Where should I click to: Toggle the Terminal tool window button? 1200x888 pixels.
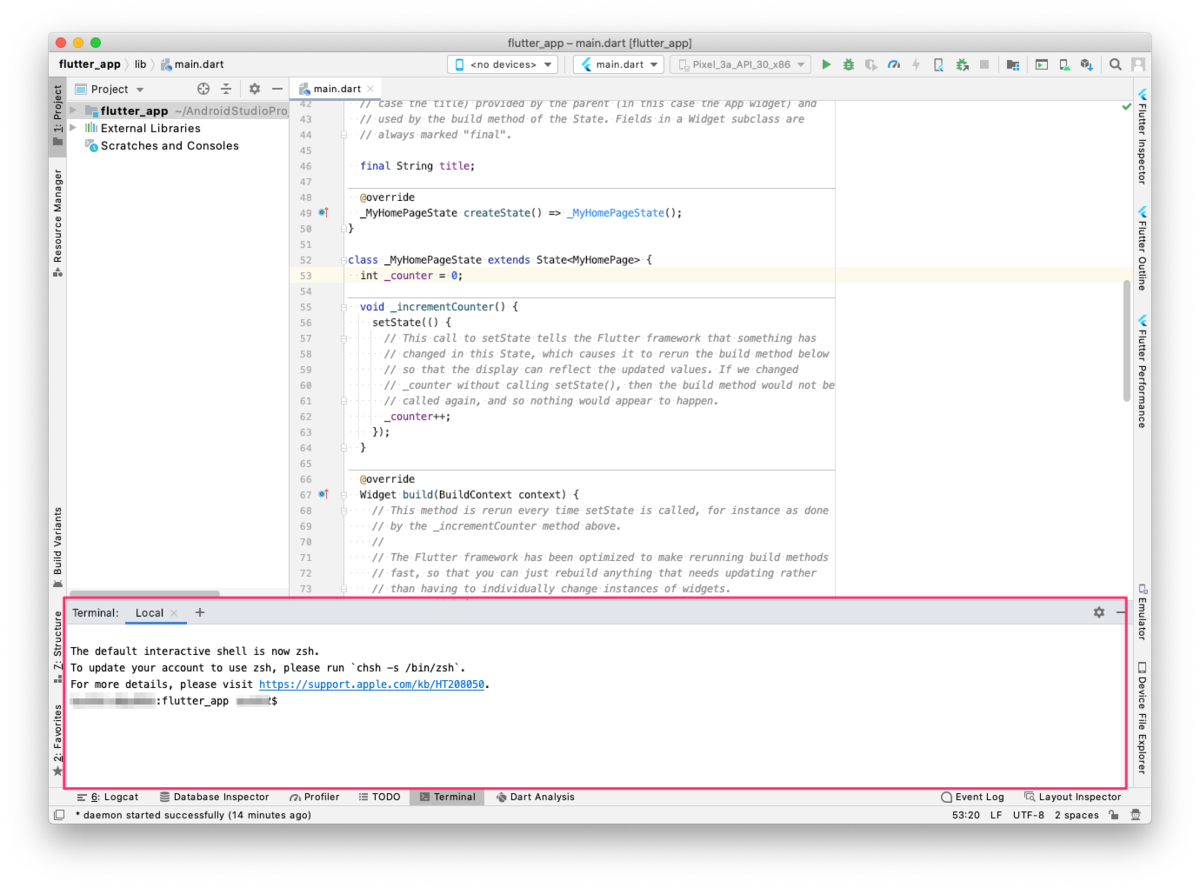coord(447,797)
